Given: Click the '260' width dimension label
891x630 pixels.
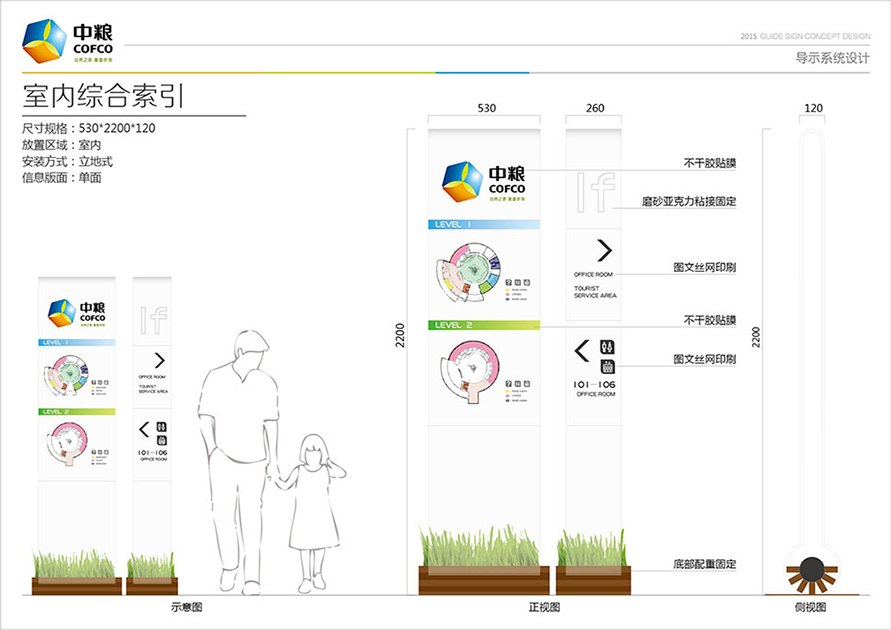Looking at the screenshot, I should click(x=595, y=108).
